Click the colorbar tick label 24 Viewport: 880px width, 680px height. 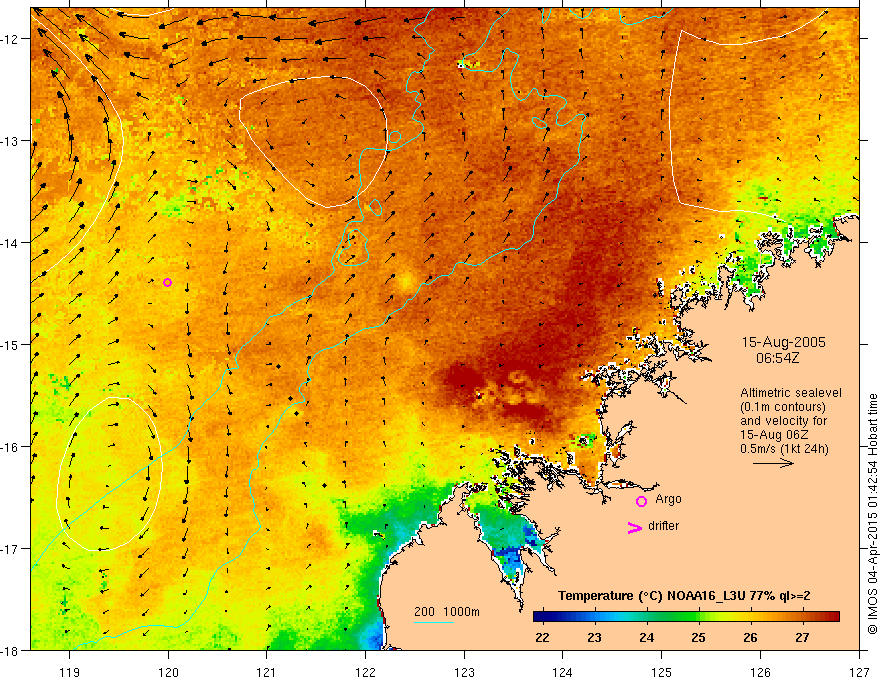click(647, 638)
